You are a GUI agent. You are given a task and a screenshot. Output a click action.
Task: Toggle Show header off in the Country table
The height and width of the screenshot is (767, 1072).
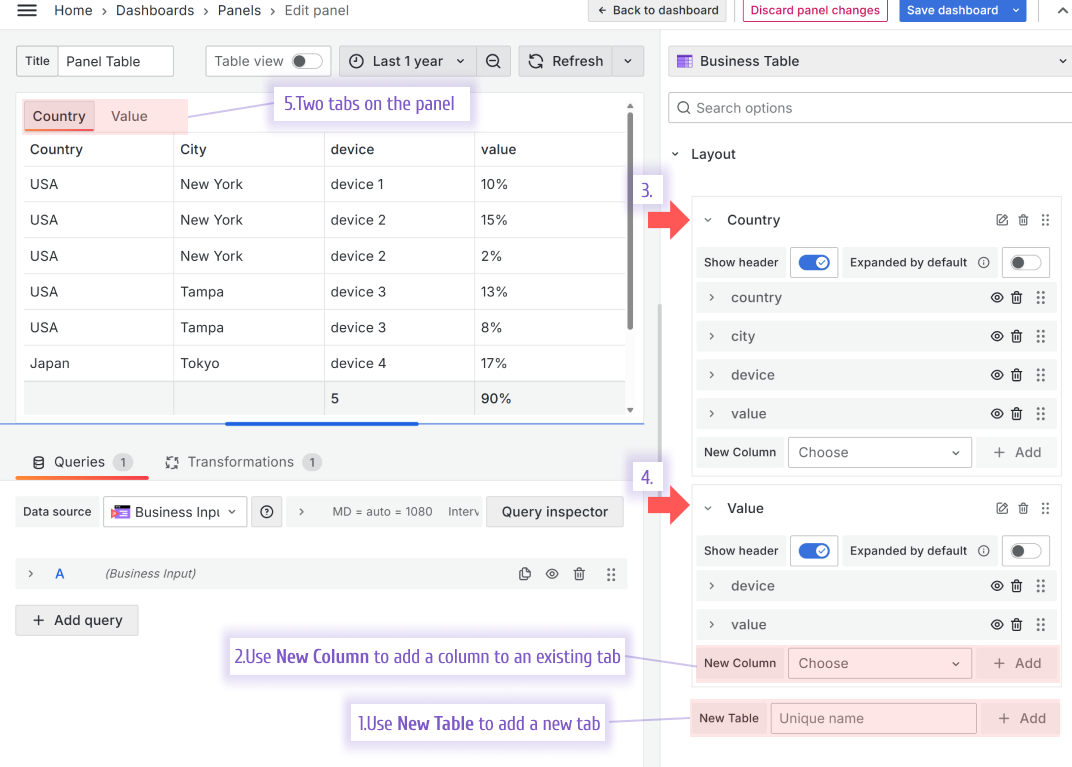[x=813, y=262]
